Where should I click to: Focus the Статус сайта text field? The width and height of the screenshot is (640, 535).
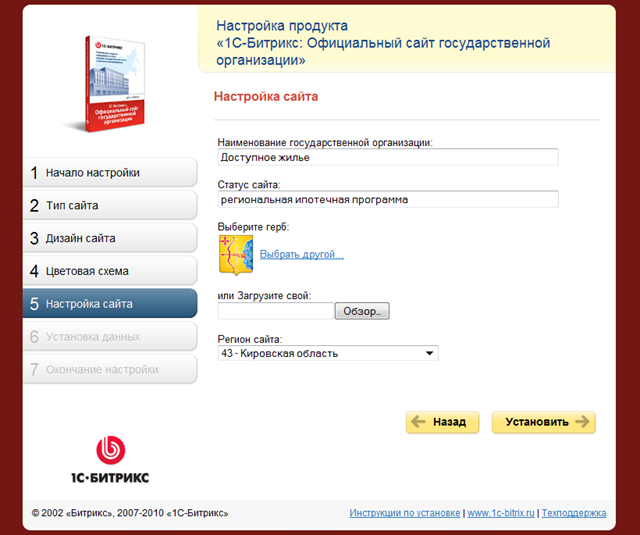pos(388,200)
